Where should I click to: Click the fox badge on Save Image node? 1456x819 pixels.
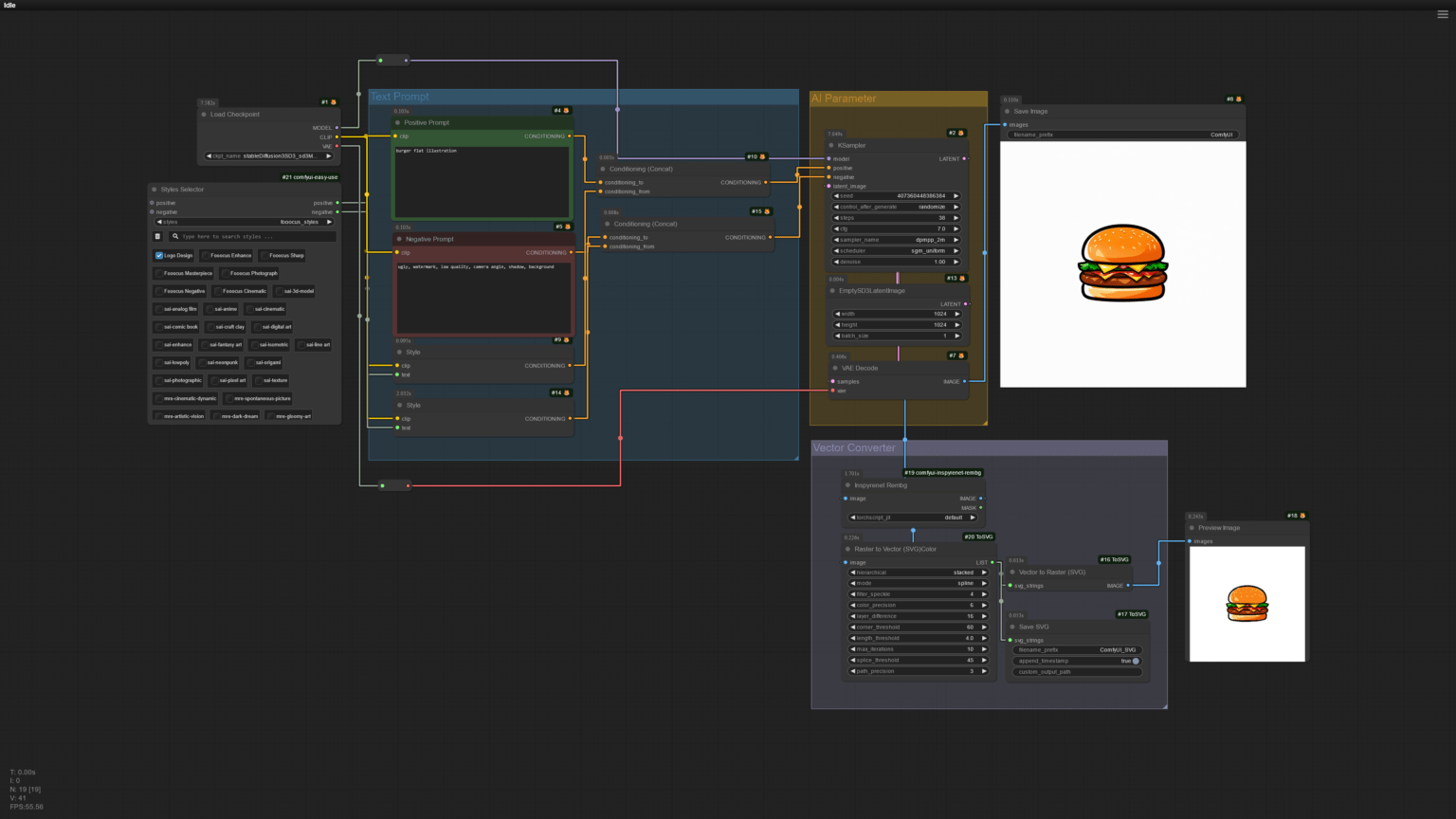point(1238,99)
